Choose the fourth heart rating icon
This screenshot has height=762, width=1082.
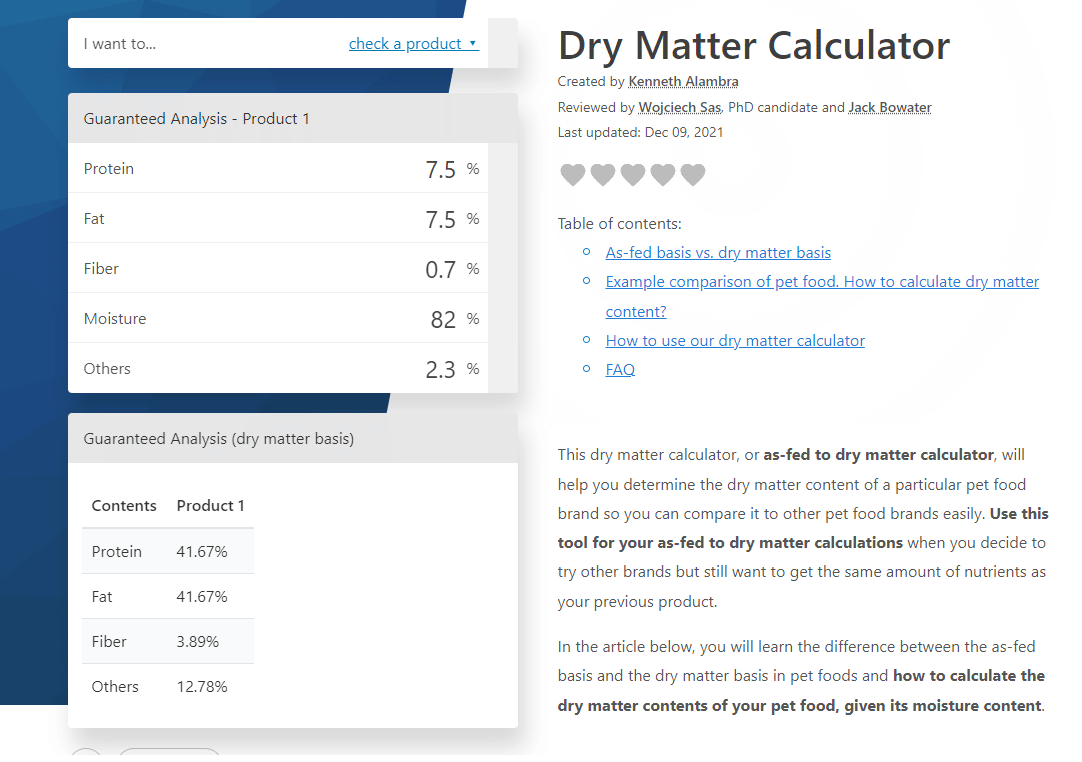tap(662, 175)
